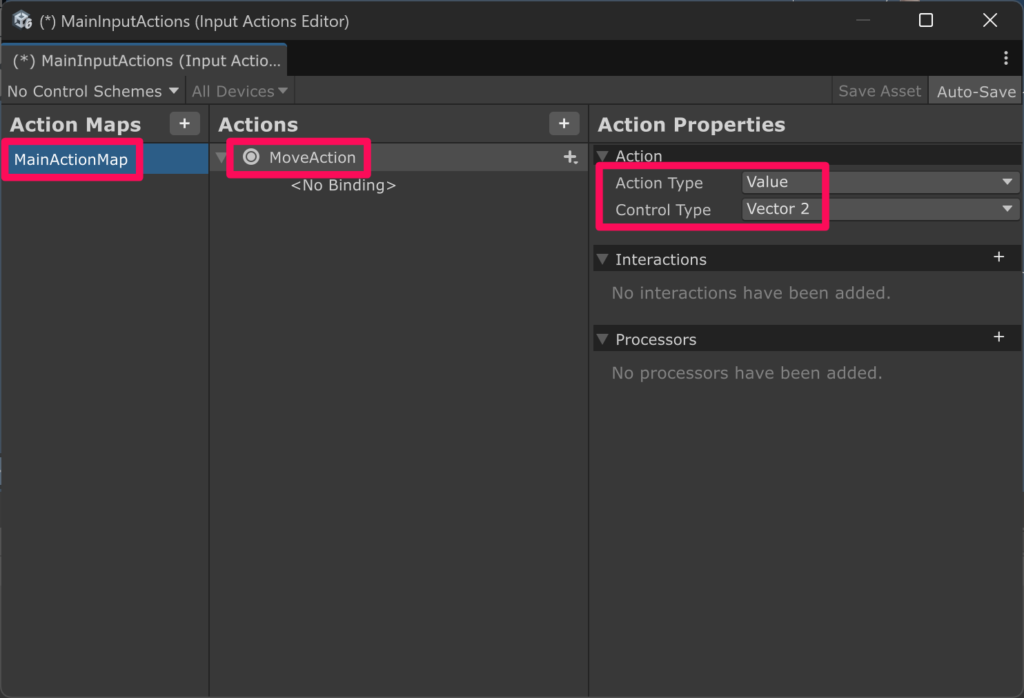Open the Control Type Vector 2 dropdown
This screenshot has height=698, width=1024.
(x=880, y=209)
